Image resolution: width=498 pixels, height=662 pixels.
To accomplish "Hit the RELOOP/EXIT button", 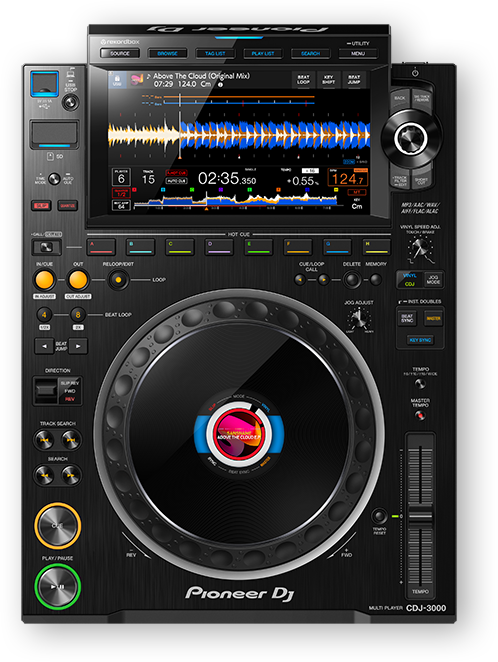I will pos(118,279).
